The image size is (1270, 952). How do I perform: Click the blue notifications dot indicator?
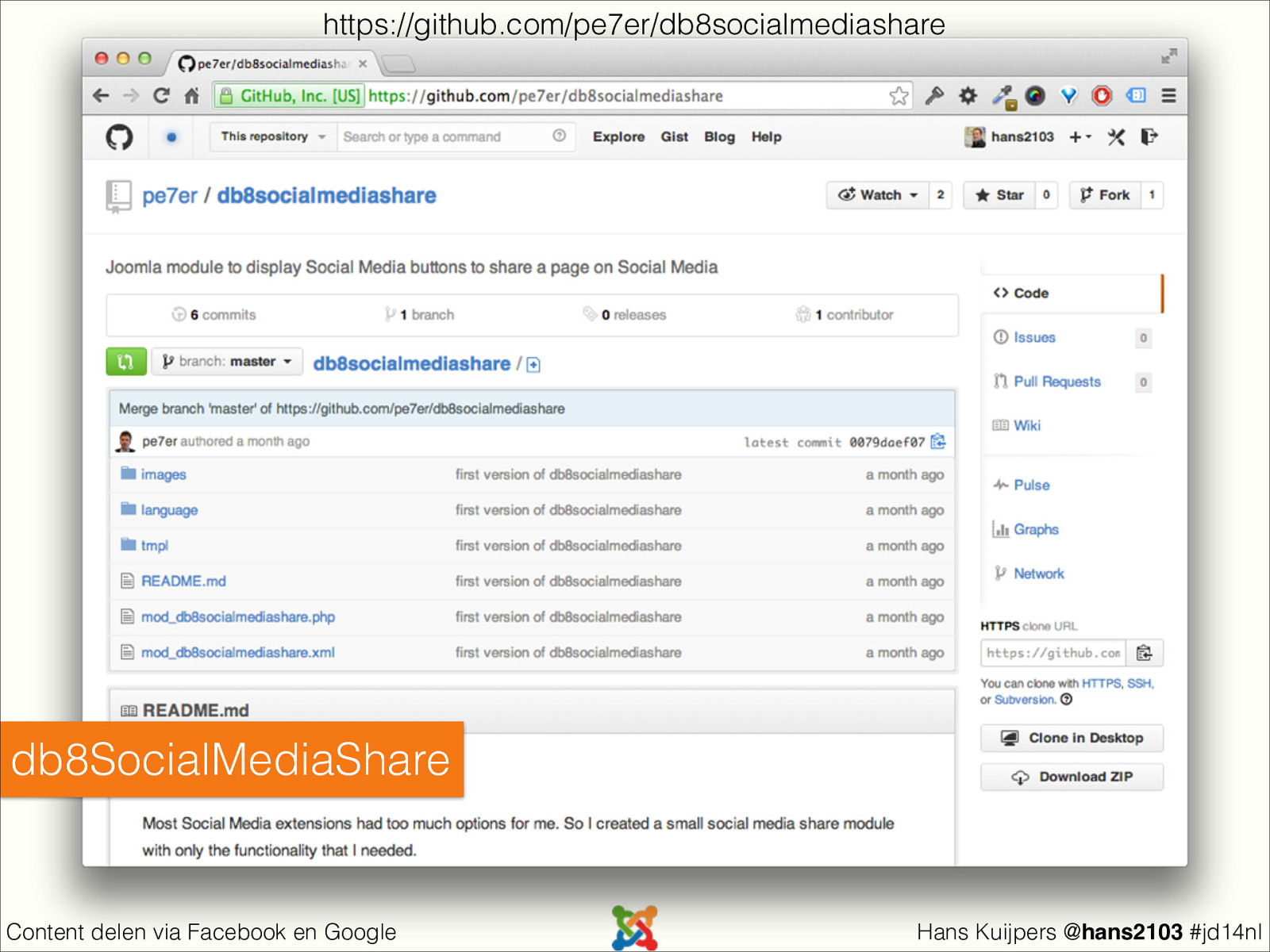pyautogui.click(x=171, y=137)
